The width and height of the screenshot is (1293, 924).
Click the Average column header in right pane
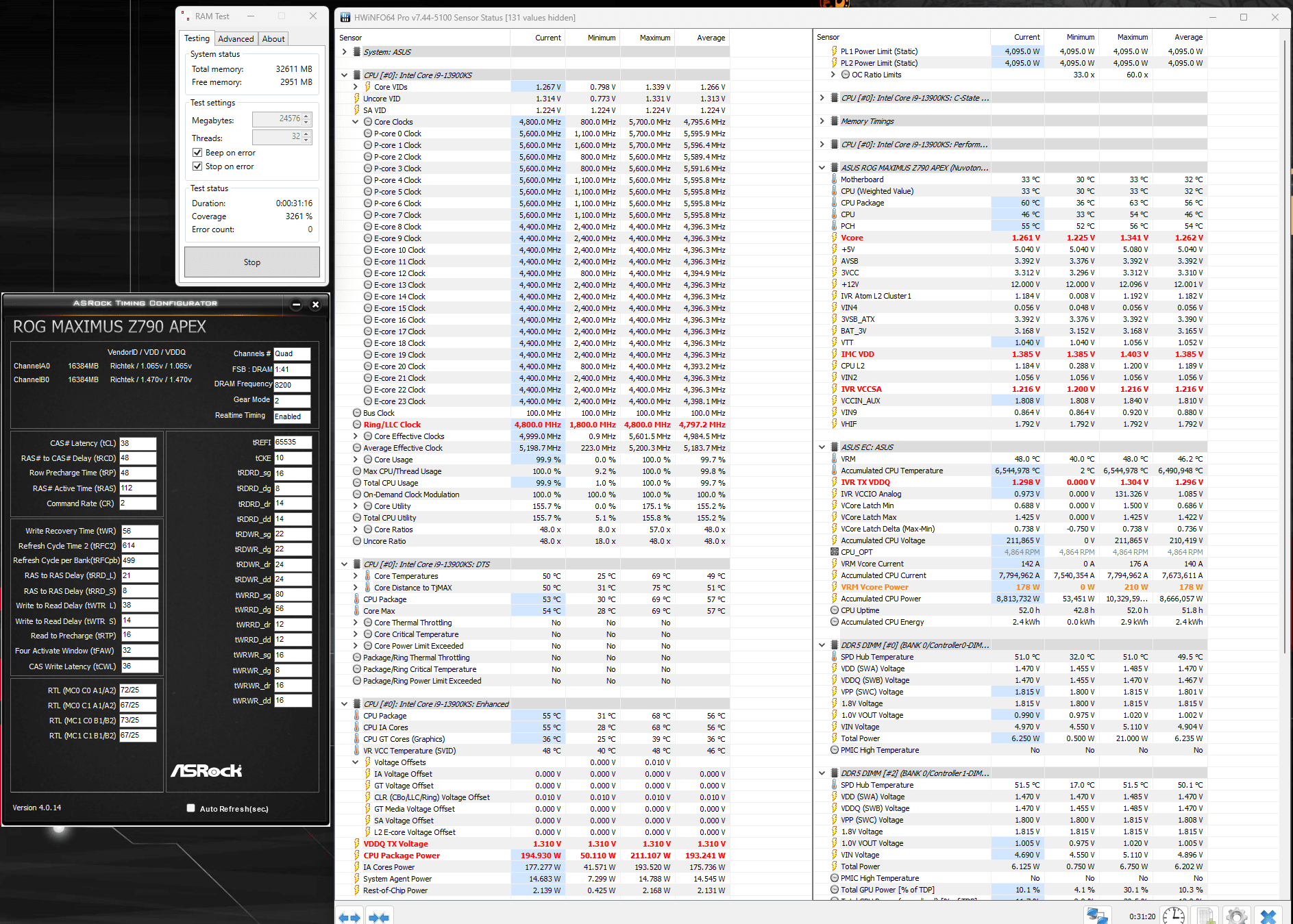1179,37
